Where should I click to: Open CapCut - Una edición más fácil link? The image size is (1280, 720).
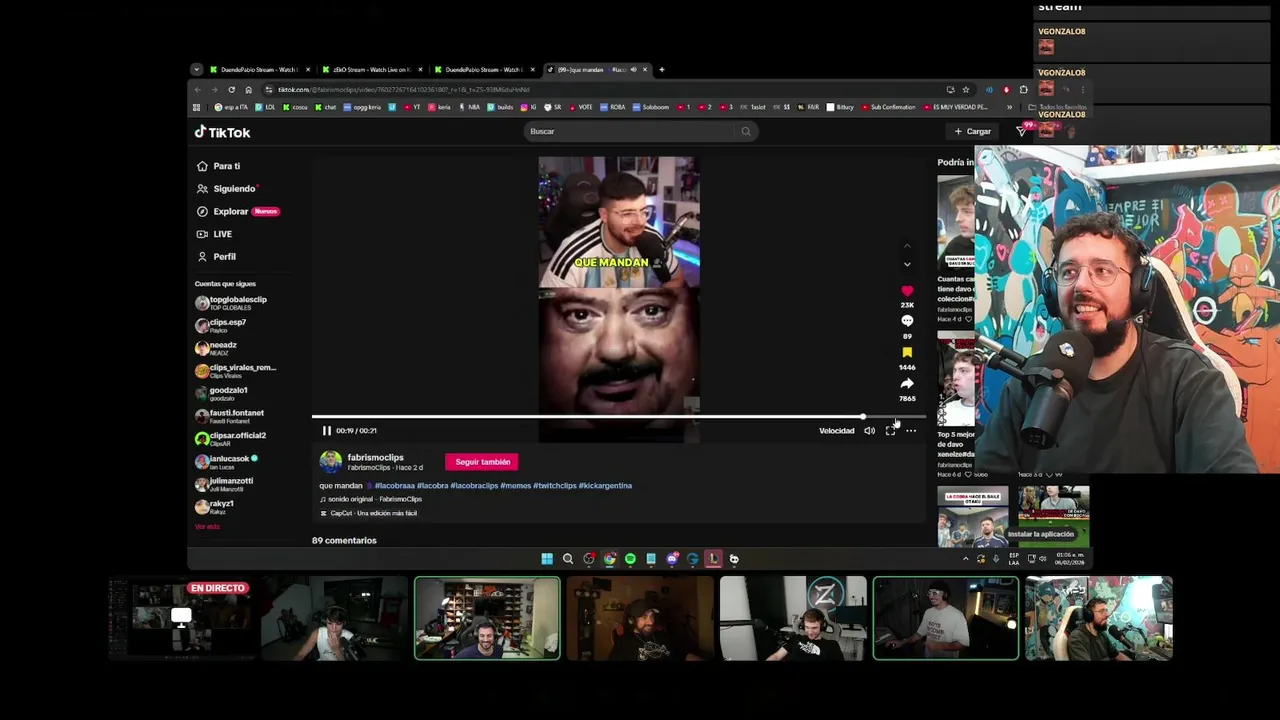(x=369, y=513)
